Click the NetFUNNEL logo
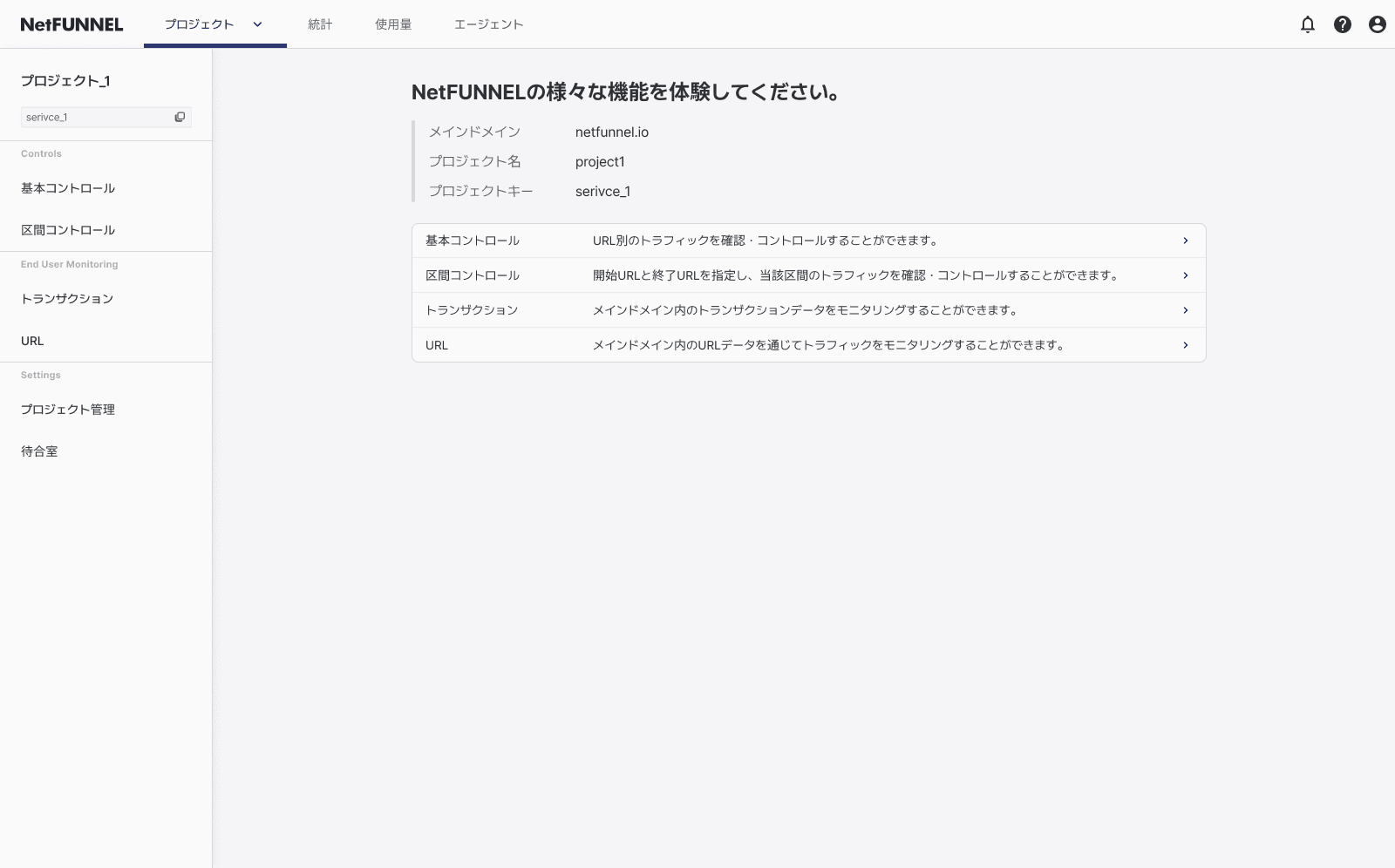Viewport: 1395px width, 868px height. click(71, 24)
